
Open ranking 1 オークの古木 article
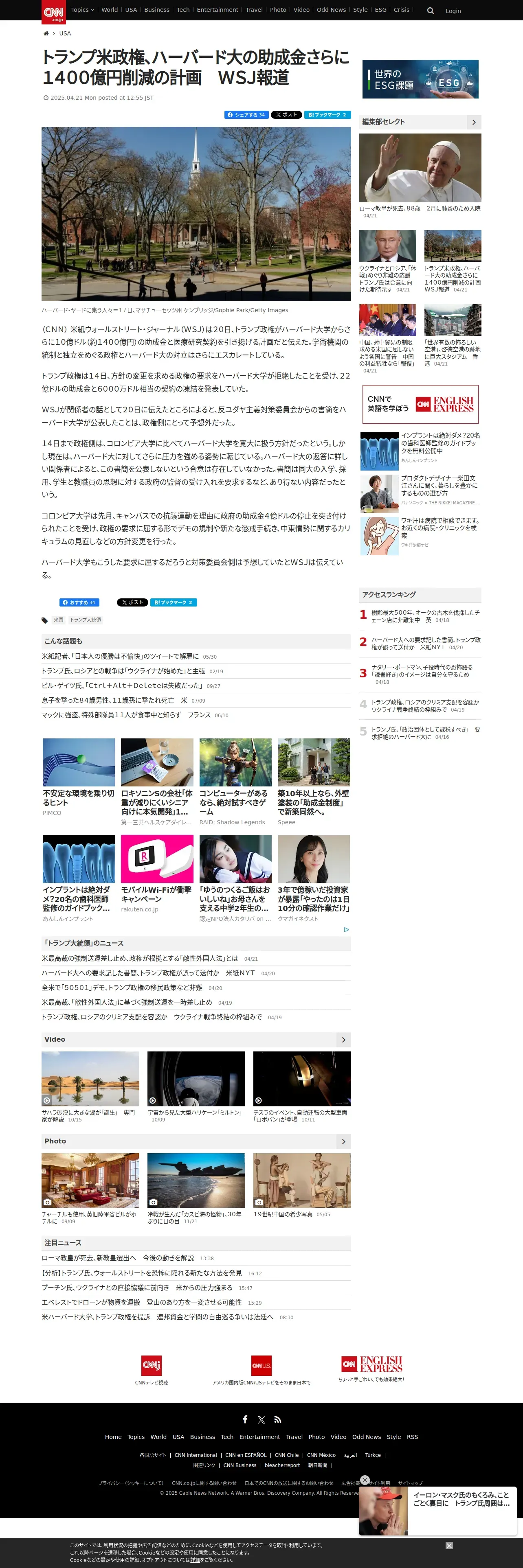(x=425, y=616)
